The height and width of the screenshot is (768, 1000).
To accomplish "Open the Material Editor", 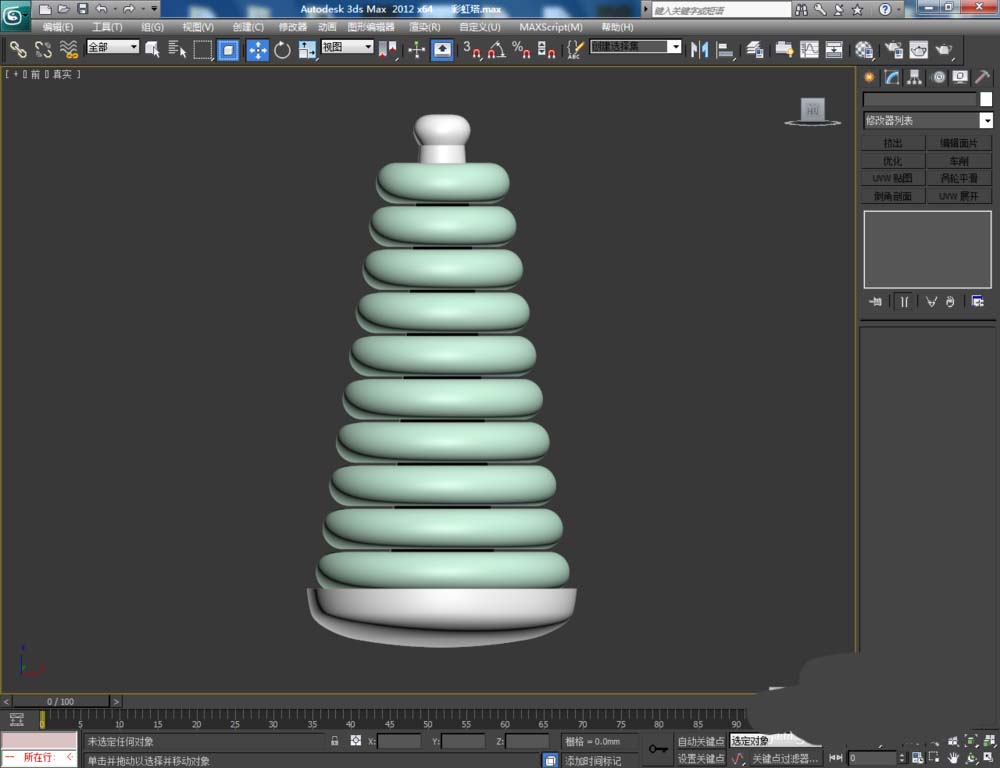I will coord(865,49).
